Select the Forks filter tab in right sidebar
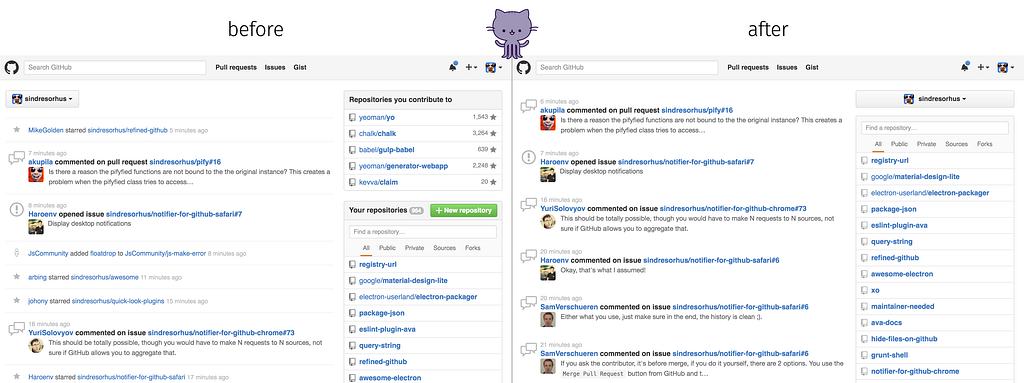The height and width of the screenshot is (383, 1024). (985, 144)
